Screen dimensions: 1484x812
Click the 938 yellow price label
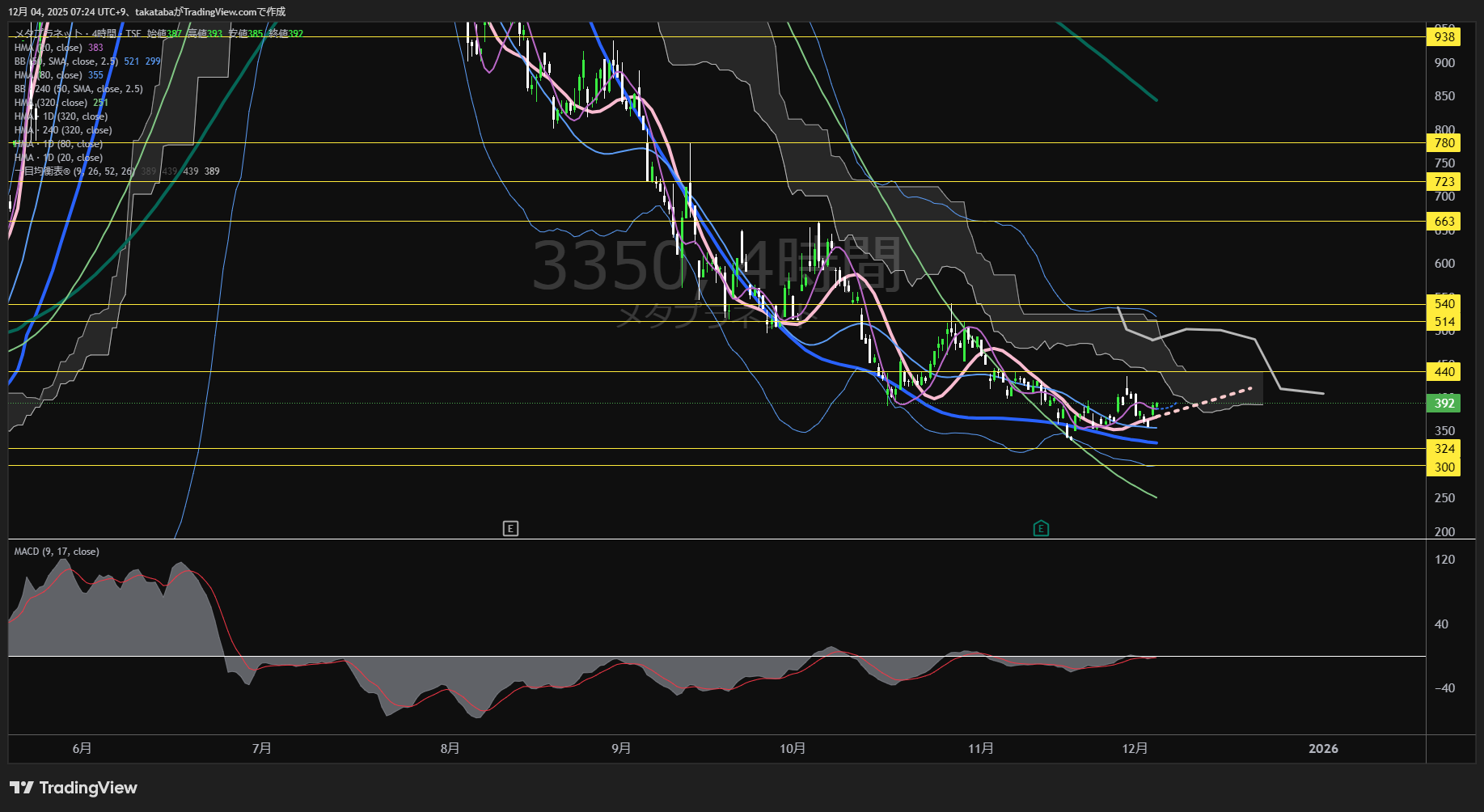click(x=1444, y=36)
